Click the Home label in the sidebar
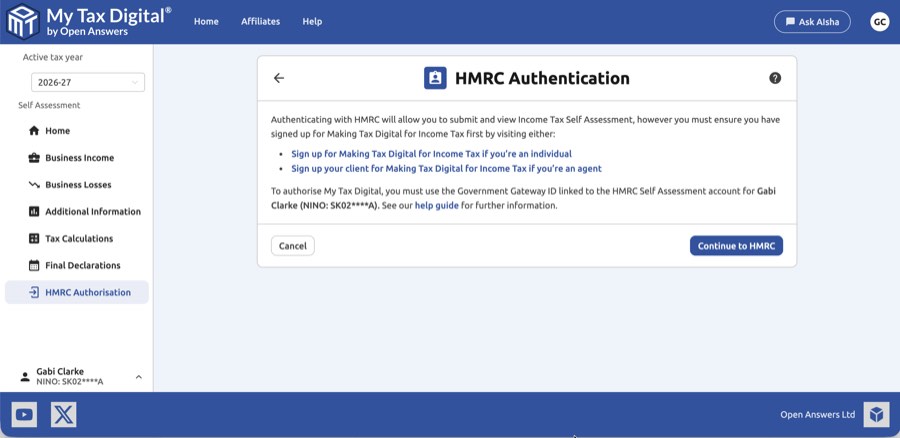Screen dimensions: 900x438 click(57, 131)
